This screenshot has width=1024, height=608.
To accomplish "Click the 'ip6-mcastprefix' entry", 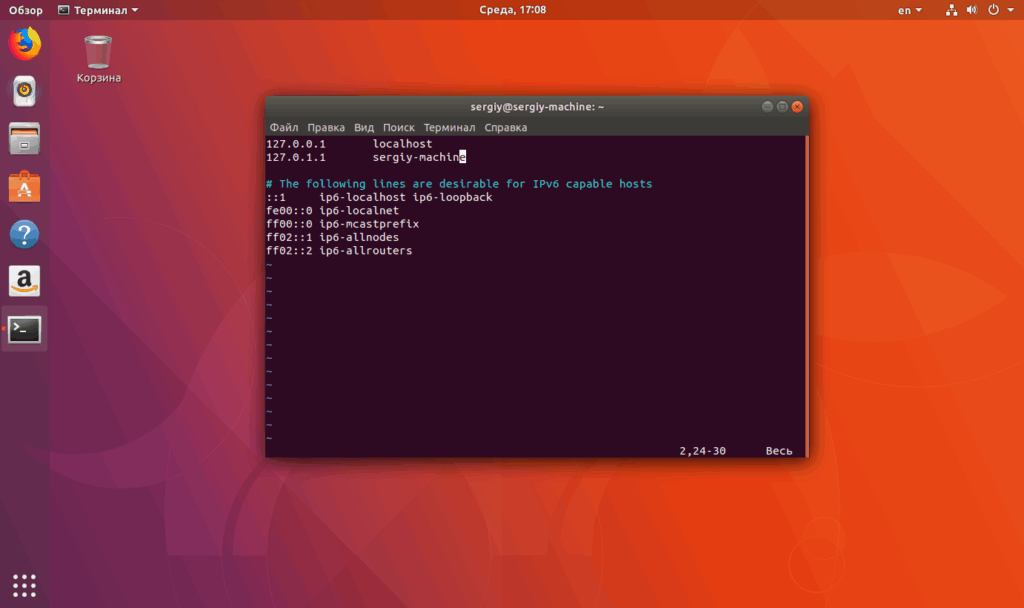I will point(369,224).
